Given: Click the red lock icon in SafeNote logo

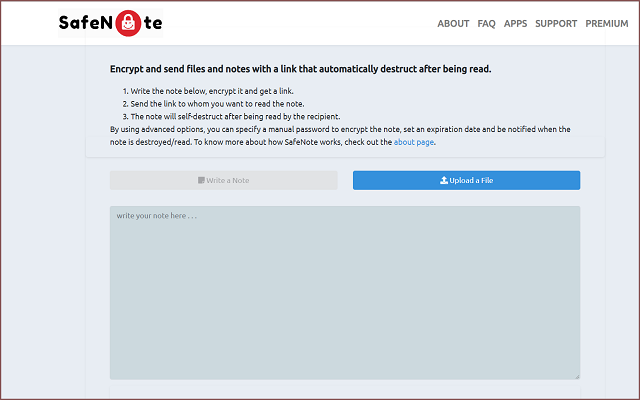Looking at the screenshot, I should 128,23.
